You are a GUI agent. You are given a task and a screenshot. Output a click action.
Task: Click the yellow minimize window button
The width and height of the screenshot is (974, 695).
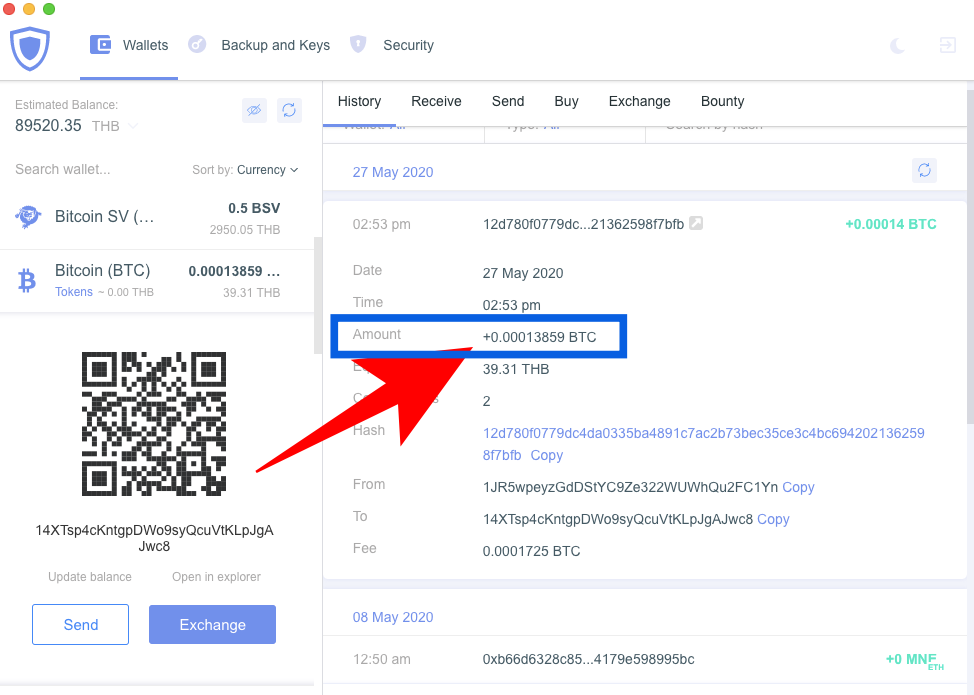29,9
